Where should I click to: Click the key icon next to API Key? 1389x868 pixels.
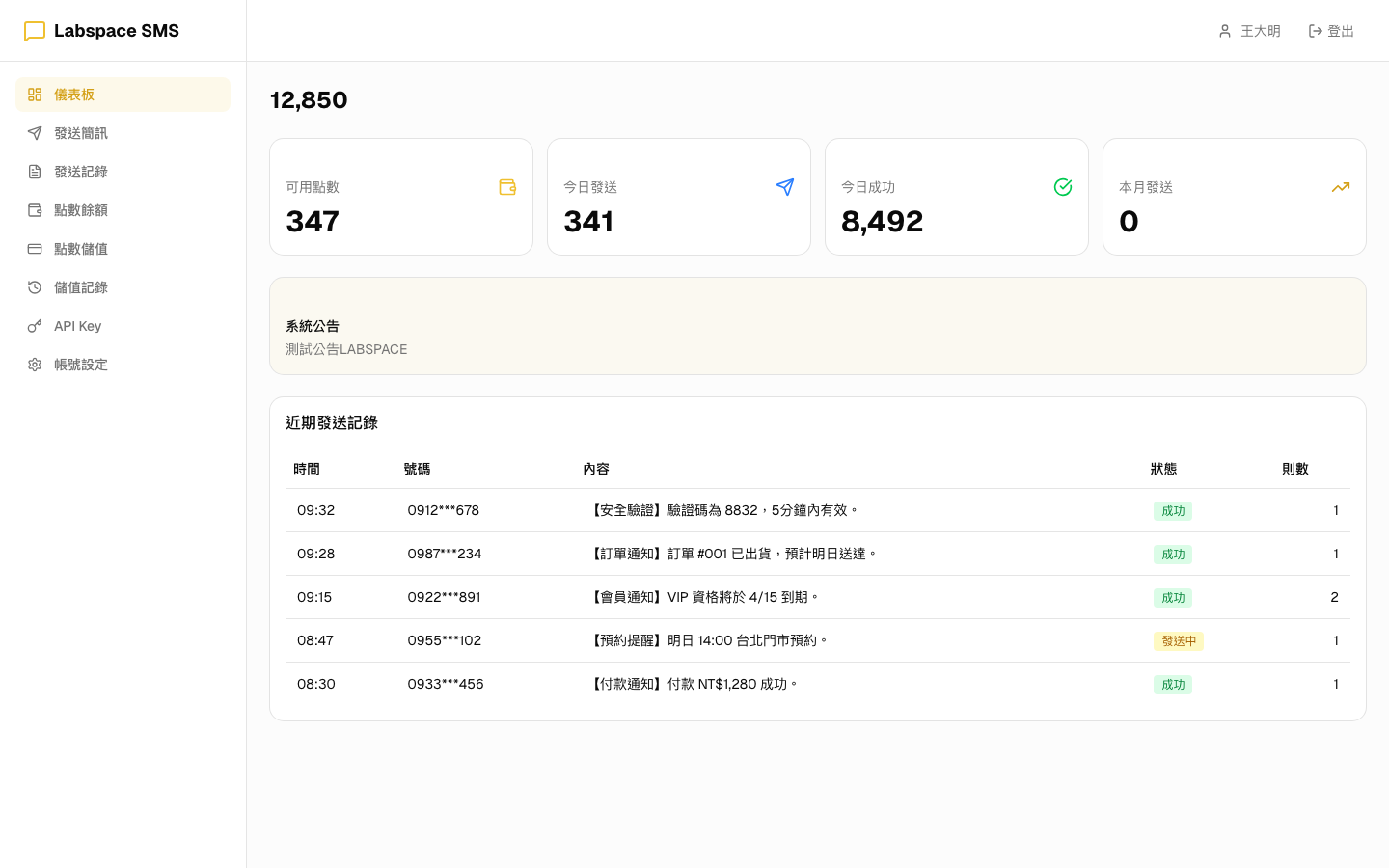(x=35, y=326)
